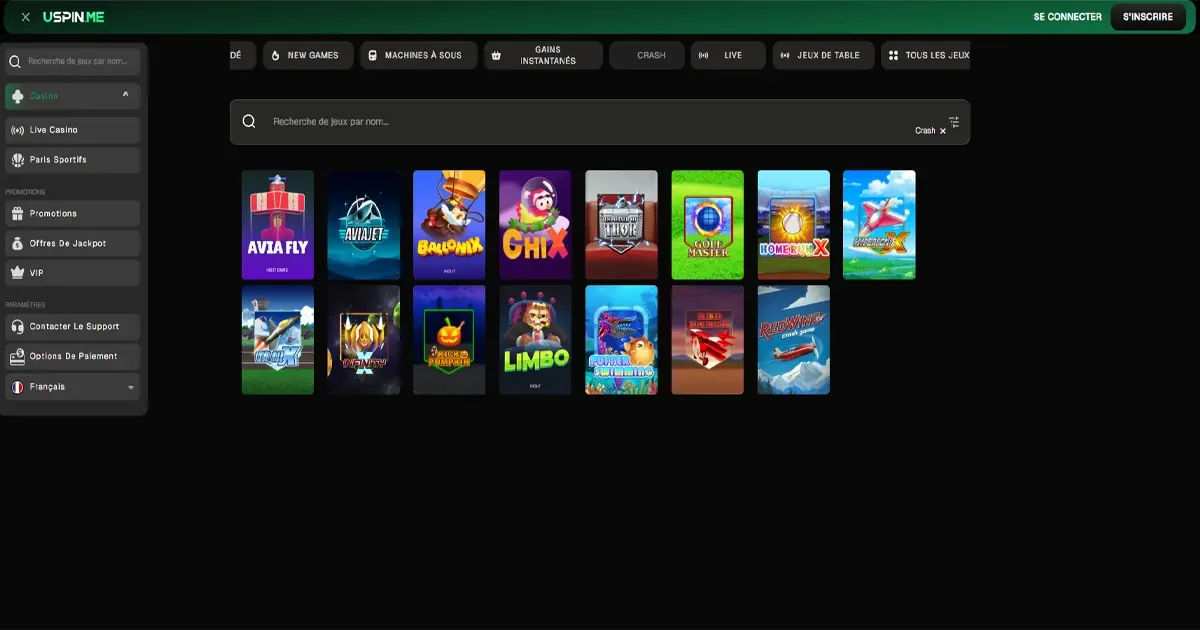Select the Live category tab
This screenshot has height=630, width=1200.
coord(728,55)
